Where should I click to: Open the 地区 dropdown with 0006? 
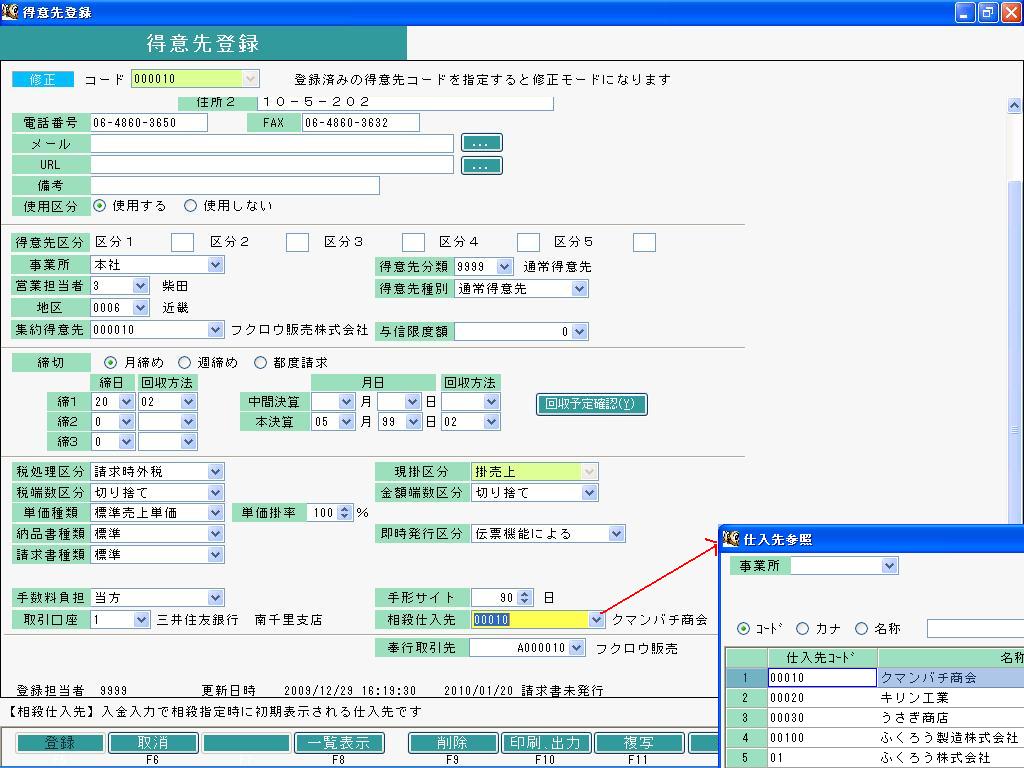tap(140, 308)
